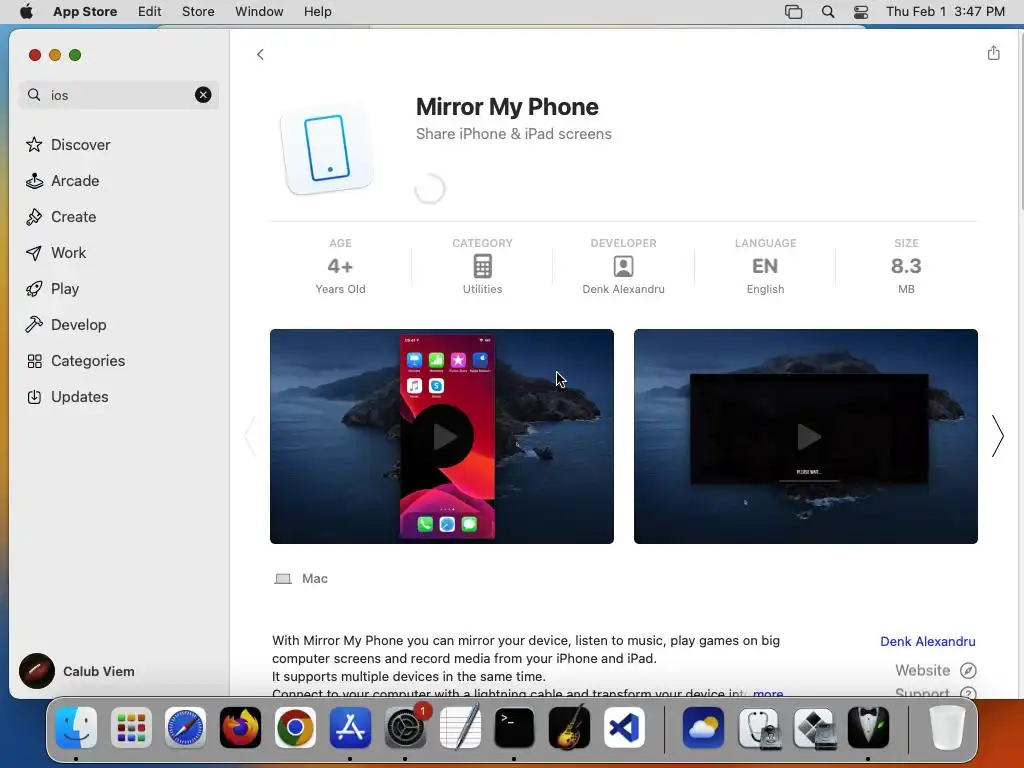
Task: Open Disk Utility from the Dock
Action: [x=759, y=727]
